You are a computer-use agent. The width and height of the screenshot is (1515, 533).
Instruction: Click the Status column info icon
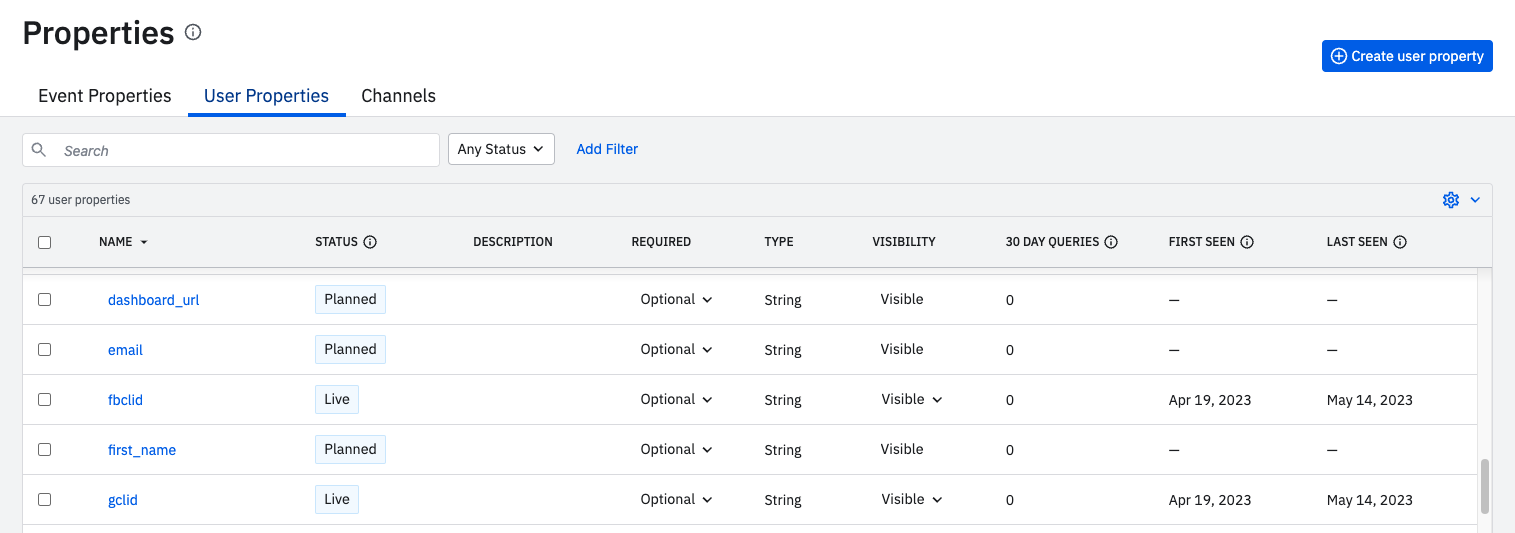370,242
